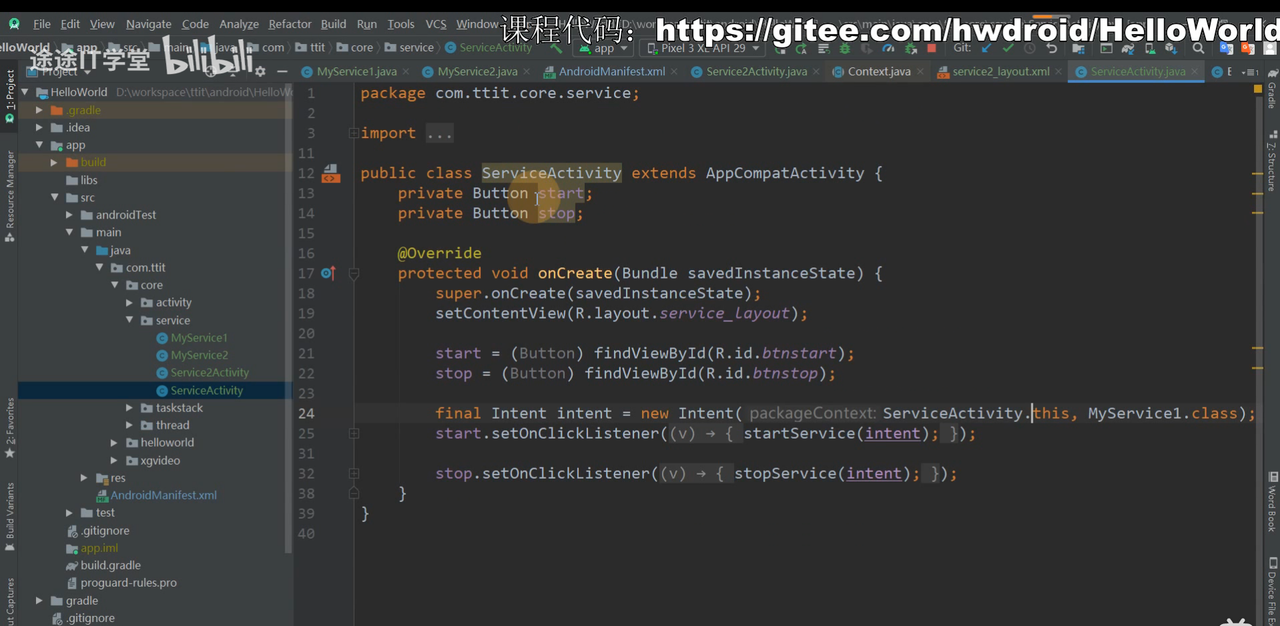Hide Project panel with minimize icon

point(283,71)
